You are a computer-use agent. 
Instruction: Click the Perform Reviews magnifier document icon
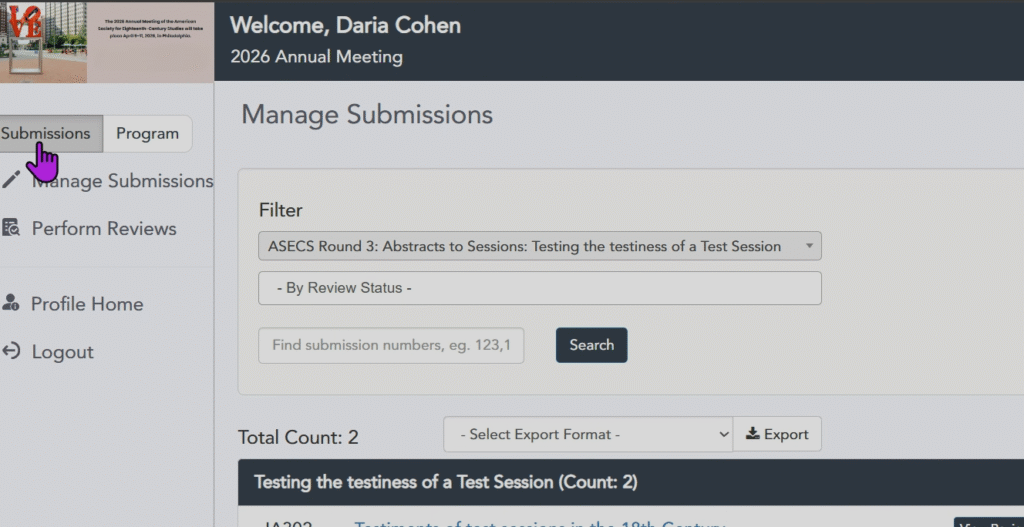[11, 228]
